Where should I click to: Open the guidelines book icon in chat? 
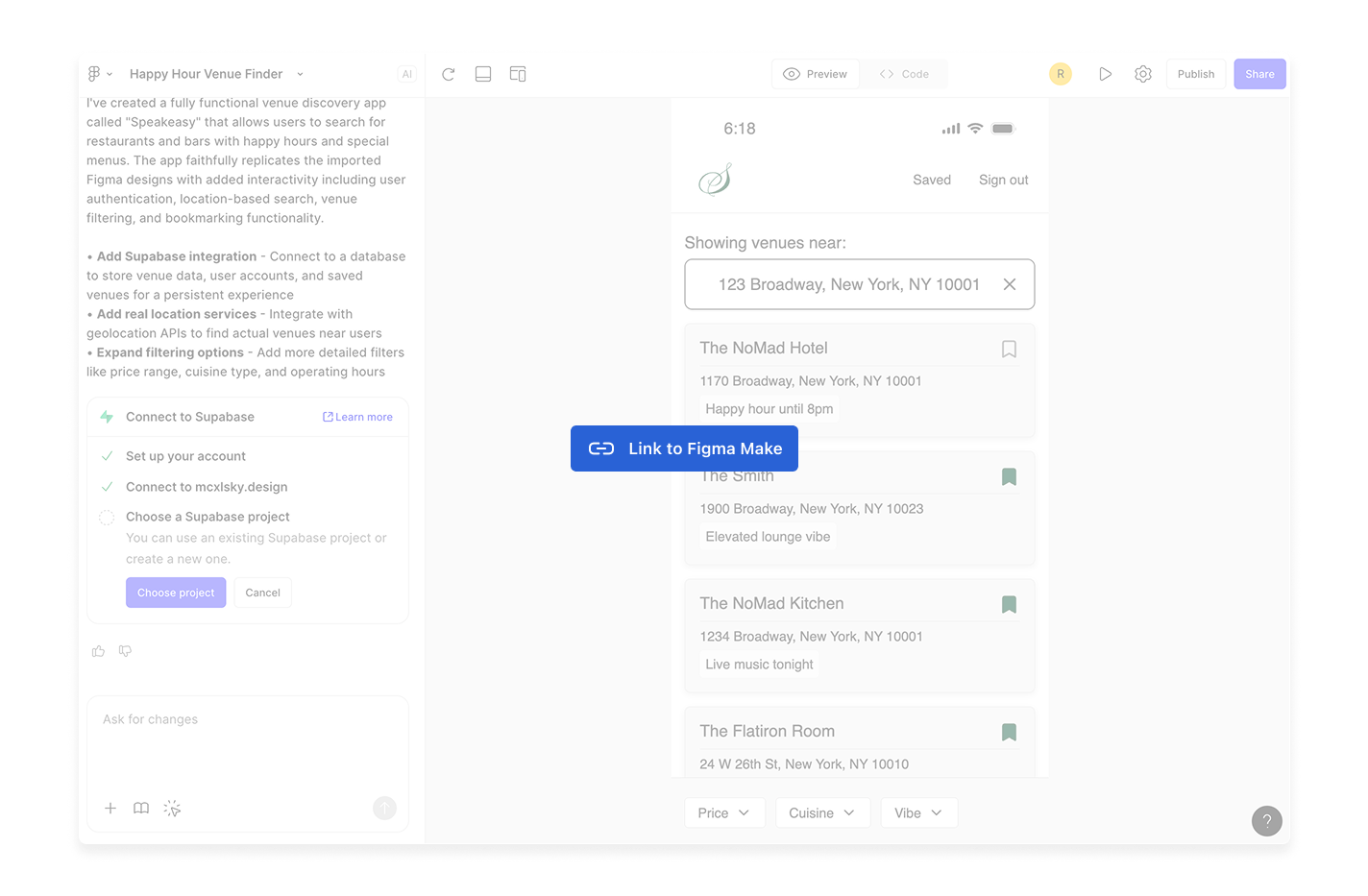140,808
